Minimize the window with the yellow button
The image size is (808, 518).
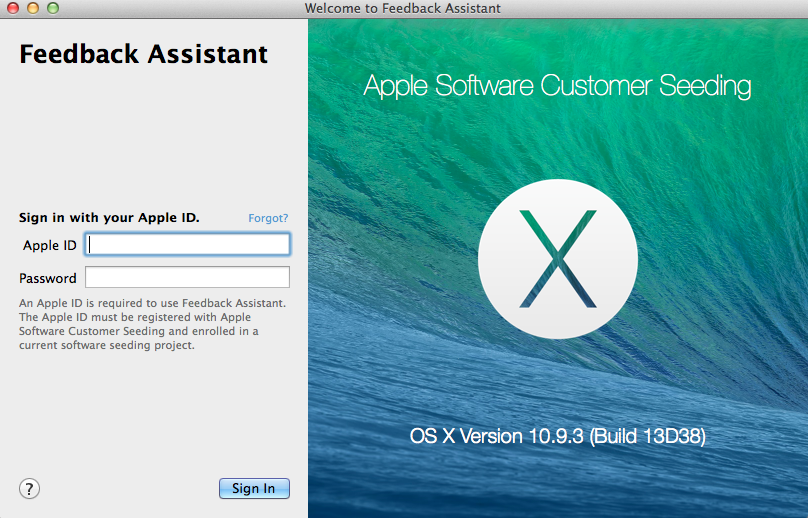33,8
